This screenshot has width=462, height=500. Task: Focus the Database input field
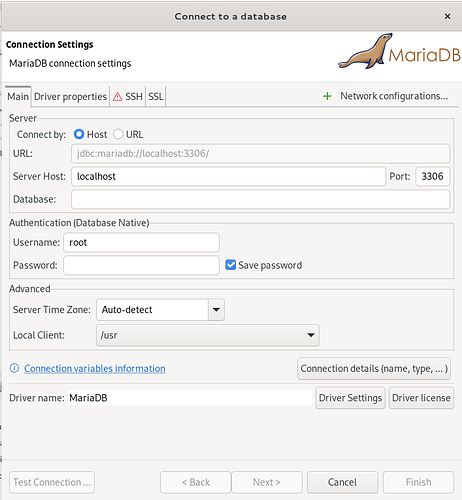(x=260, y=199)
